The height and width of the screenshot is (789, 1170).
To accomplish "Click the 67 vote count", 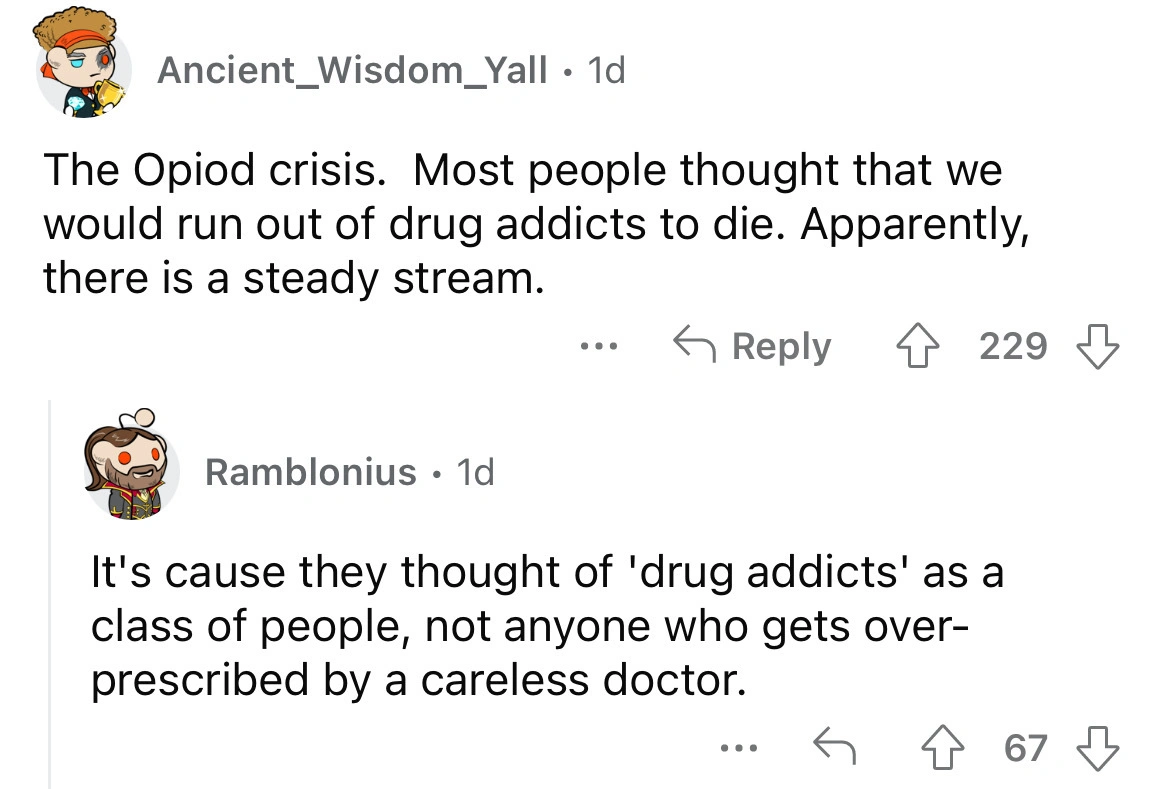I will pos(1026,747).
